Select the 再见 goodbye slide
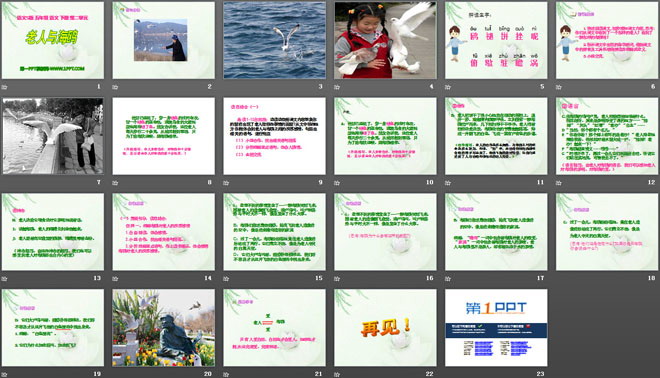The height and width of the screenshot is (378, 660). pyautogui.click(x=385, y=327)
